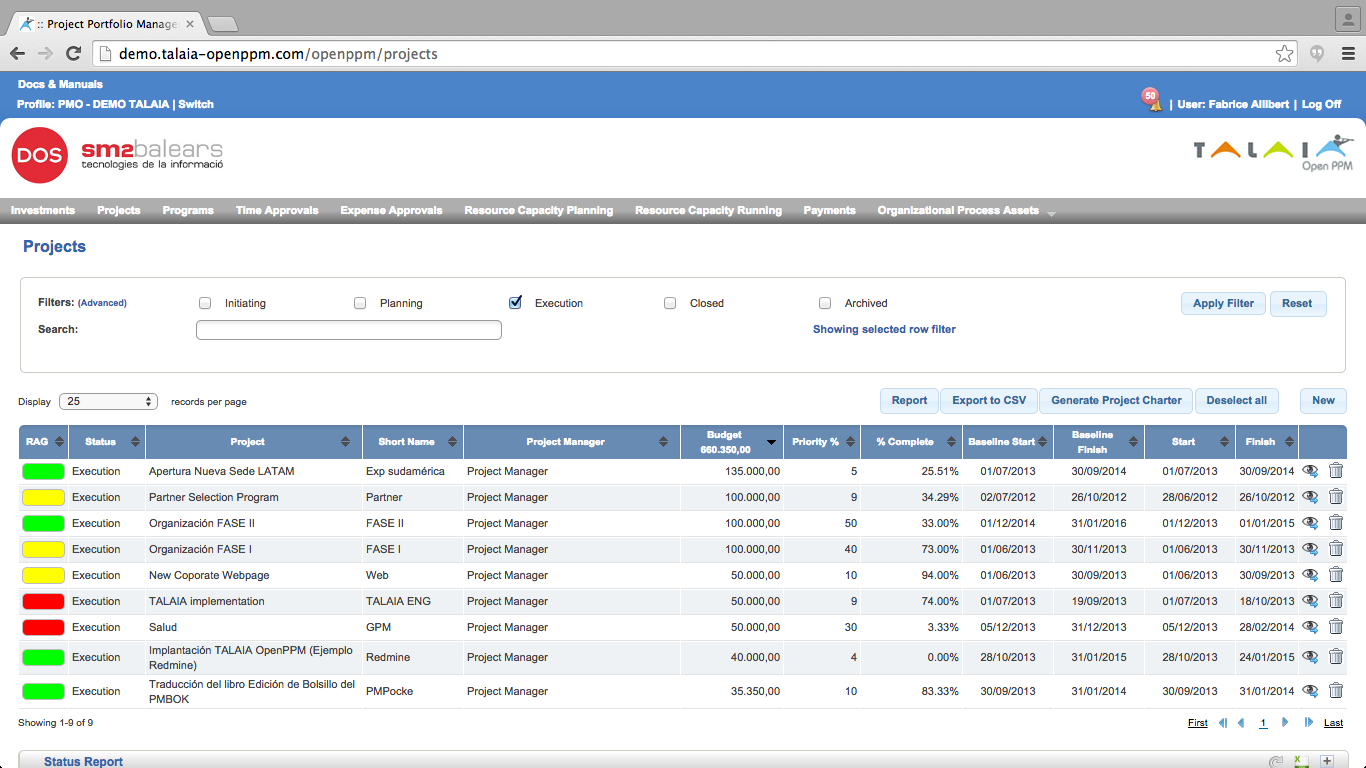This screenshot has height=768, width=1366.
Task: Click the red RAG indicator for Salud
Action: [42, 626]
